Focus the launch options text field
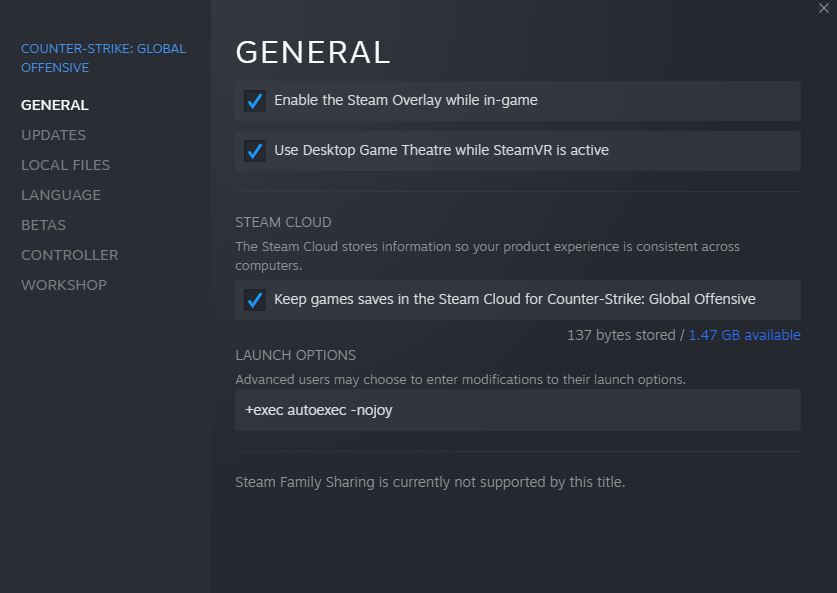The height and width of the screenshot is (593, 837). [x=517, y=410]
